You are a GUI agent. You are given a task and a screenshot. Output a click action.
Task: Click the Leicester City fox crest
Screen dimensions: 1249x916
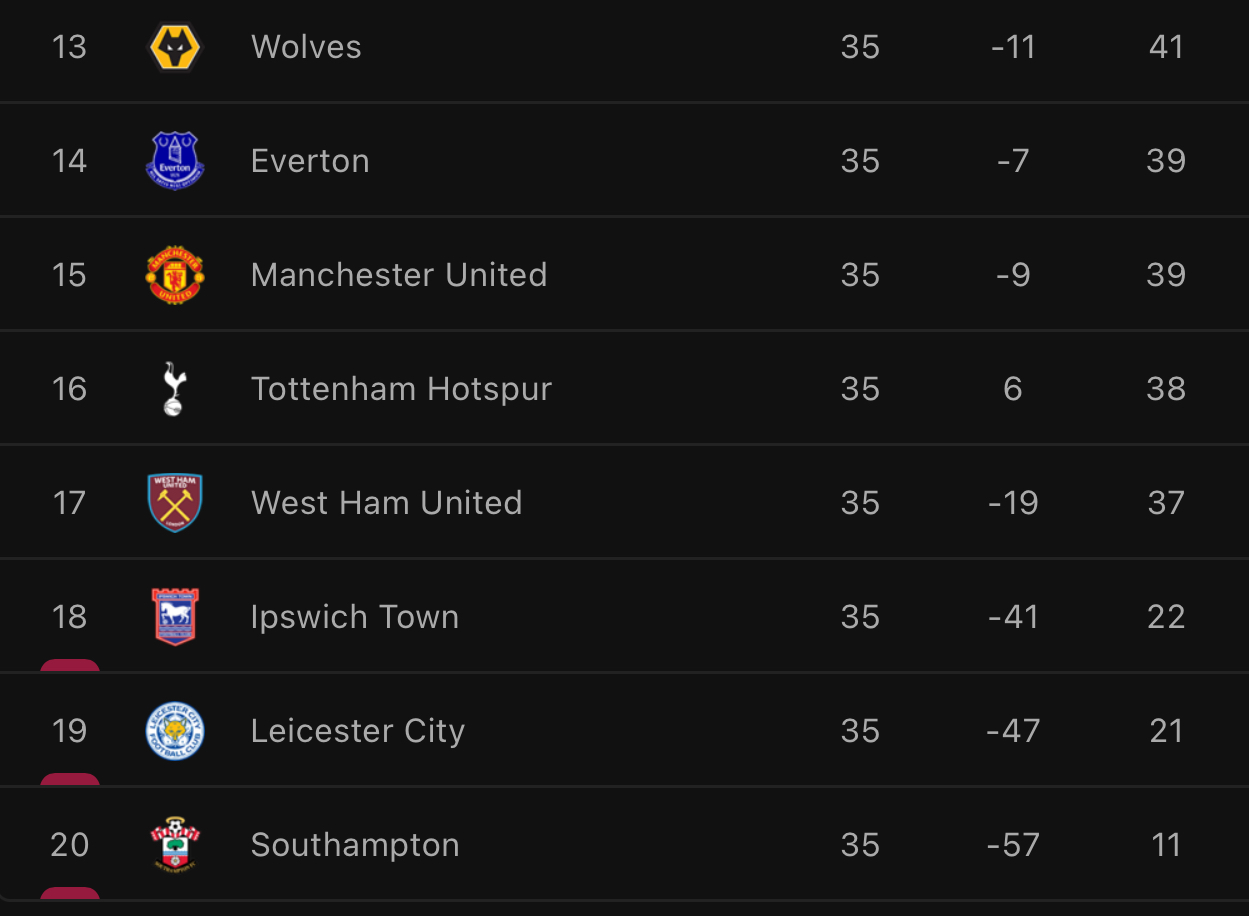click(175, 731)
